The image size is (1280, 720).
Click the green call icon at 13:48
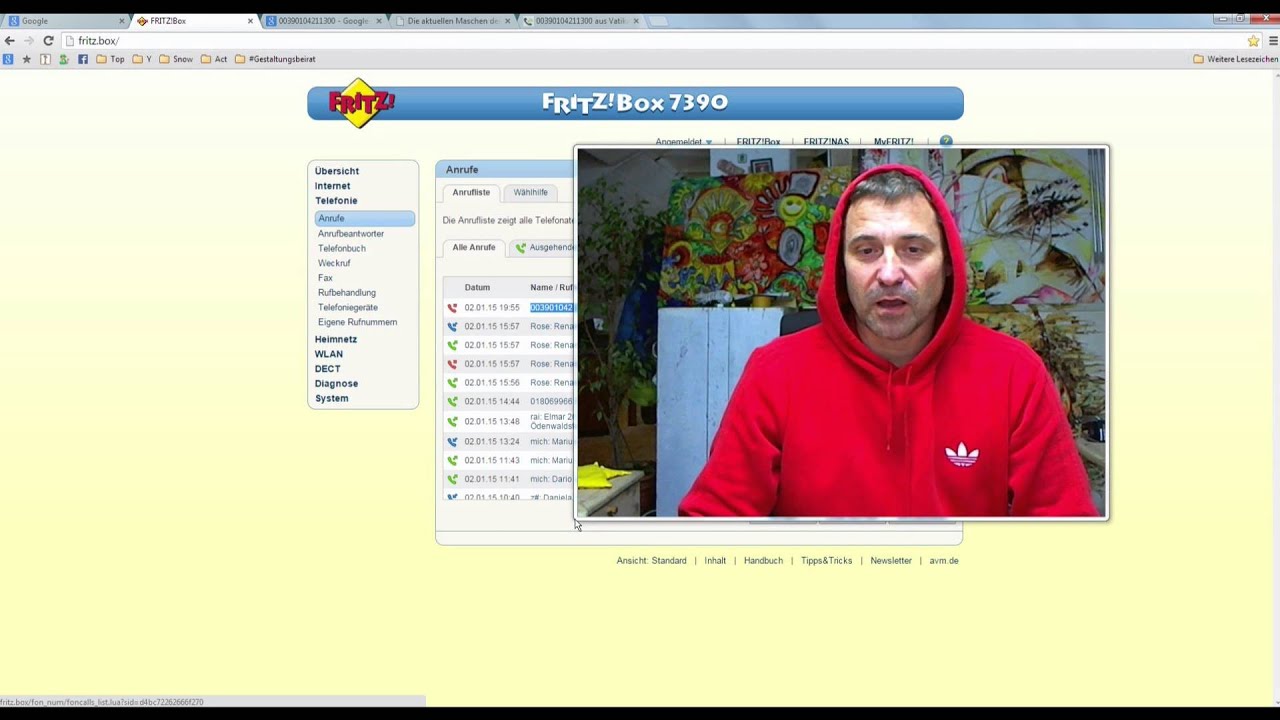point(452,421)
